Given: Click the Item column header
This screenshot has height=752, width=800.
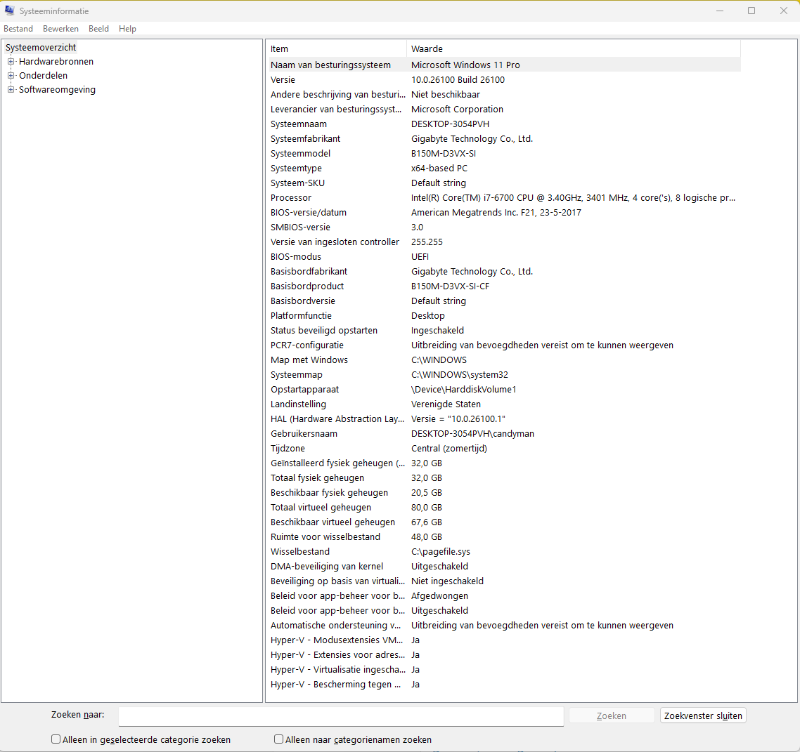Looking at the screenshot, I should tap(336, 49).
